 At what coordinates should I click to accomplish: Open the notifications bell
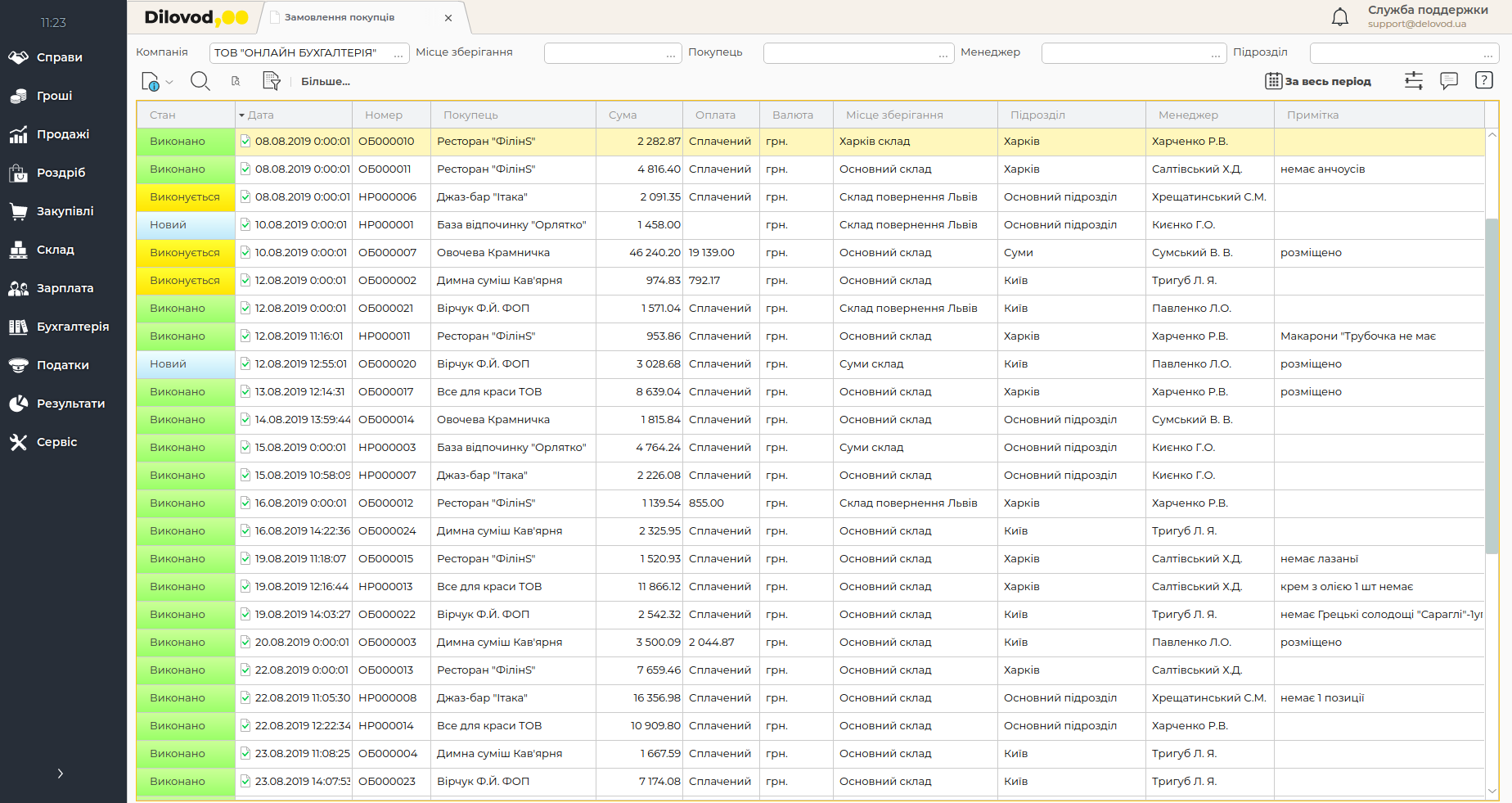[1339, 17]
